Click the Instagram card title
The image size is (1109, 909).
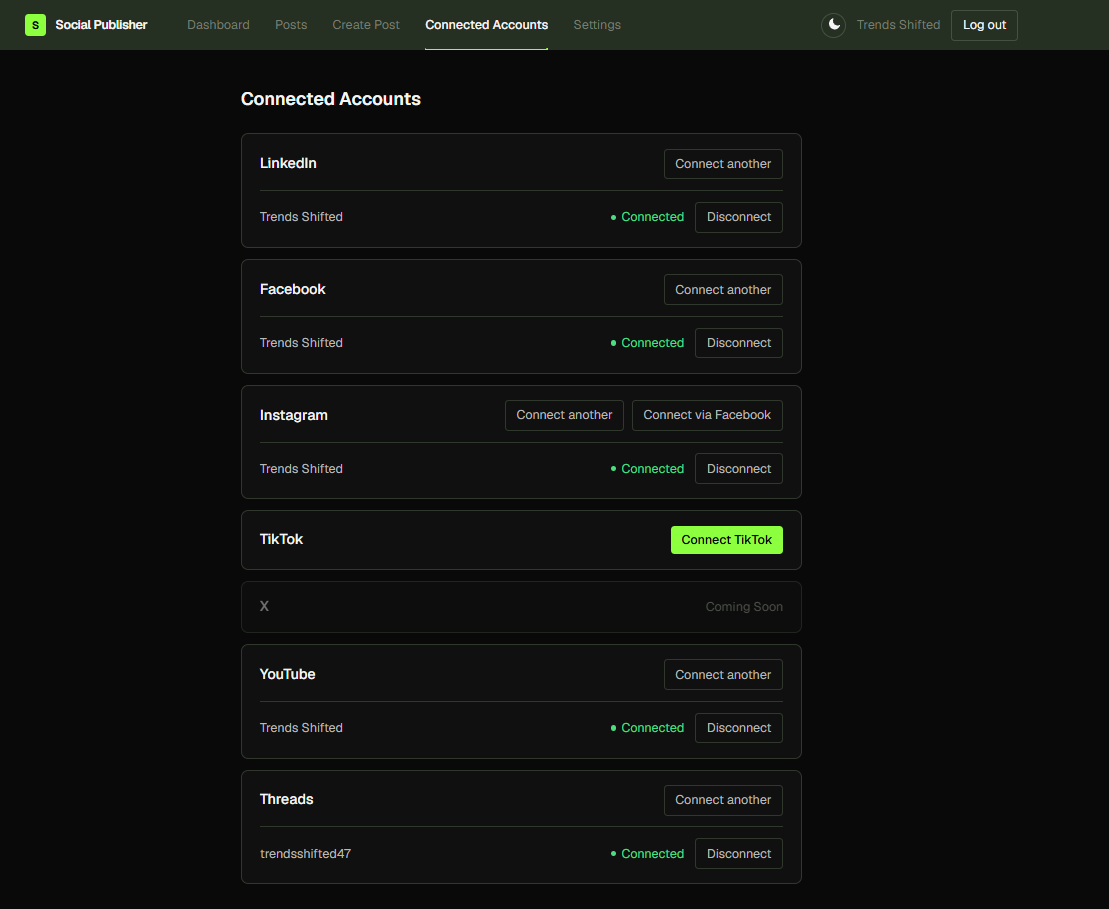click(x=294, y=415)
